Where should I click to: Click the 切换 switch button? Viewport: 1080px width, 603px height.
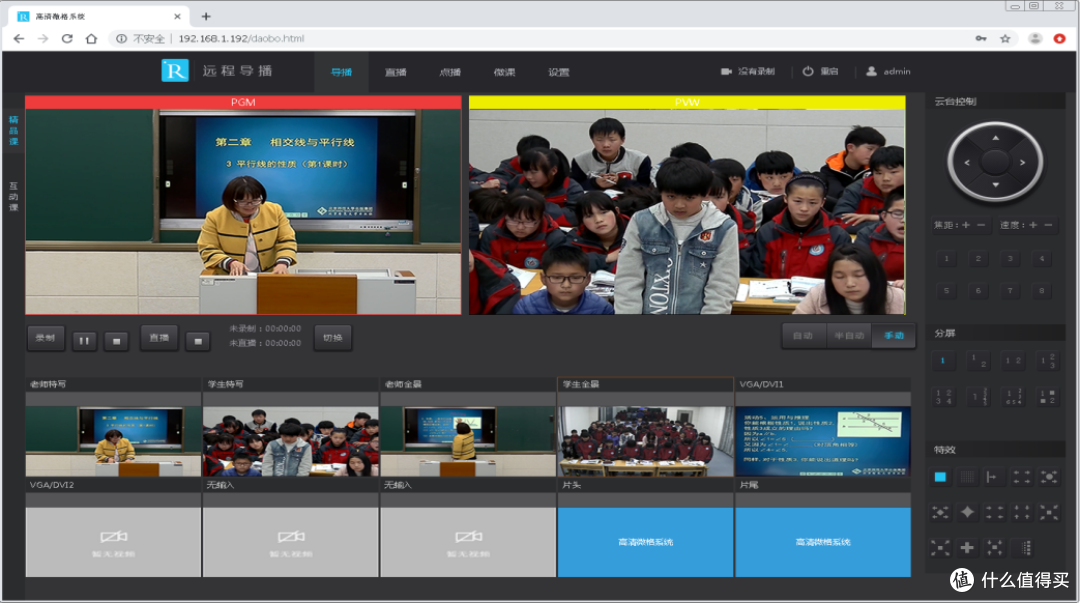(x=333, y=338)
